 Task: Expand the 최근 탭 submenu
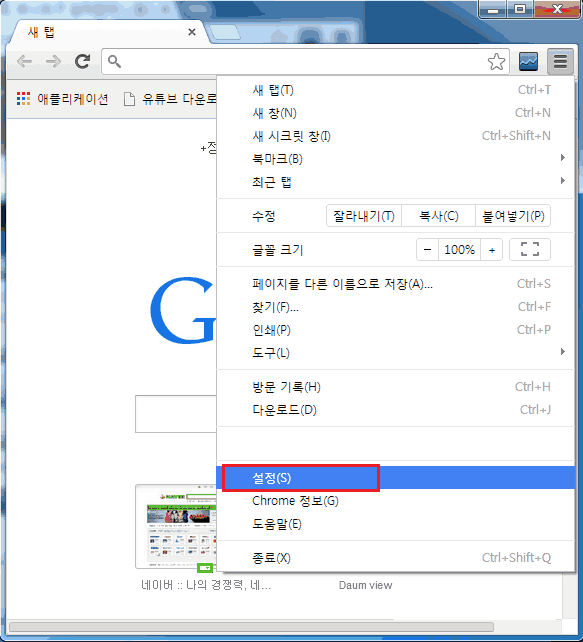395,181
